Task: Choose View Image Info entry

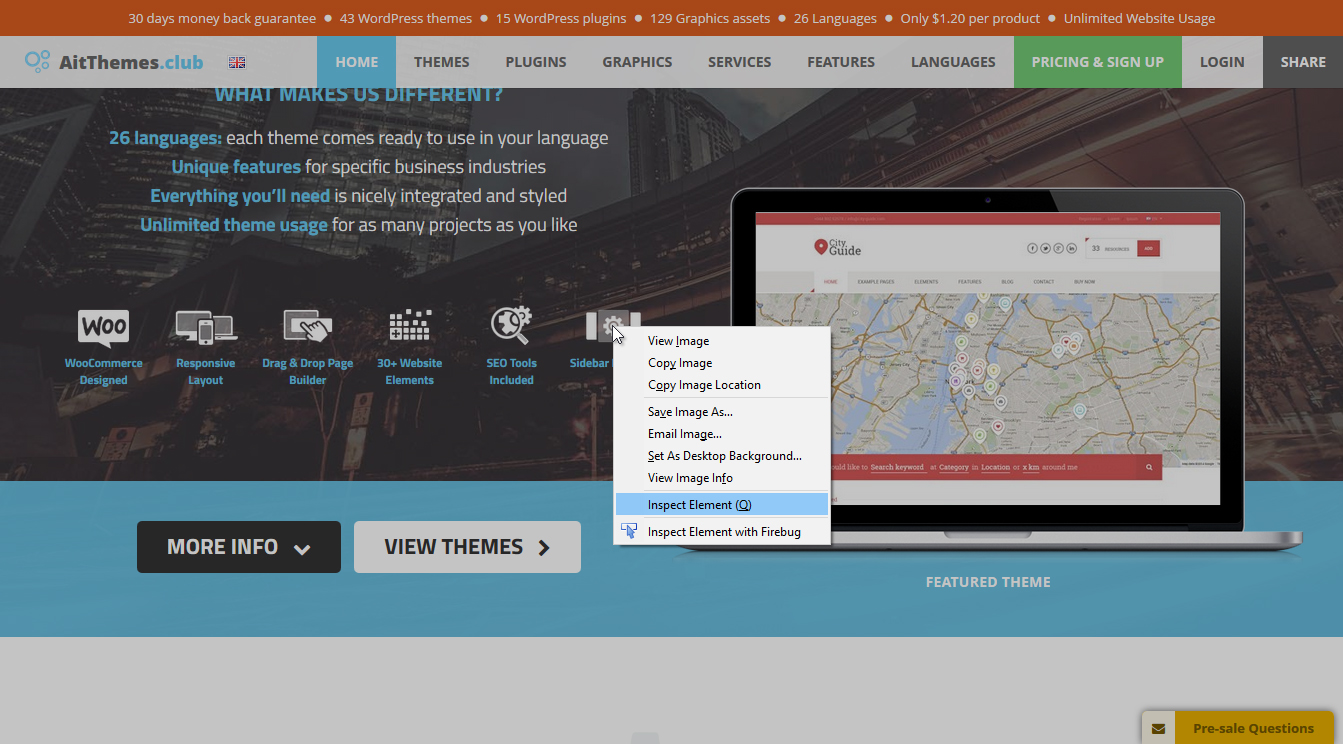Action: click(x=721, y=478)
